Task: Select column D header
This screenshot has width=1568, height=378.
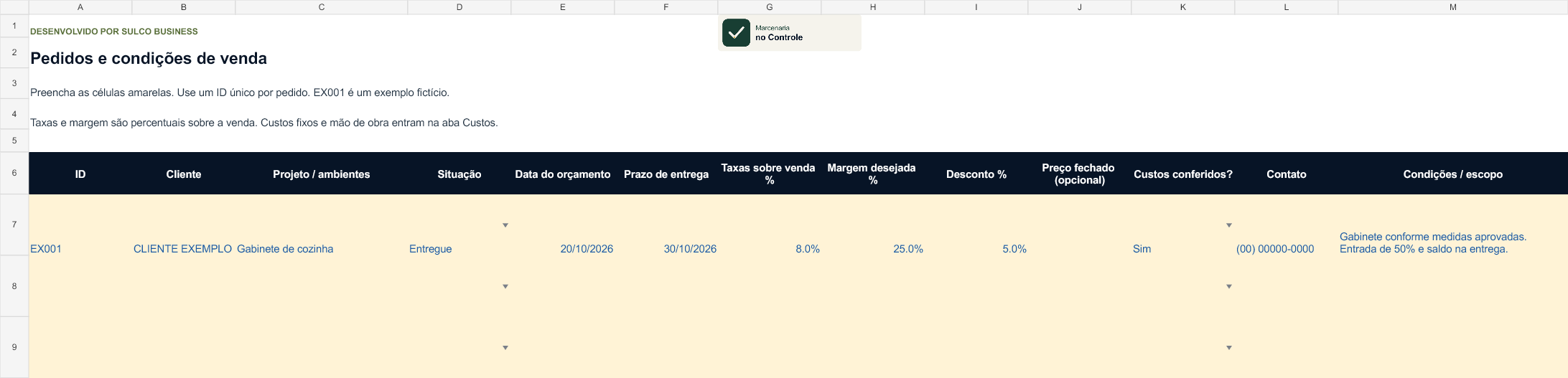Action: [x=459, y=7]
